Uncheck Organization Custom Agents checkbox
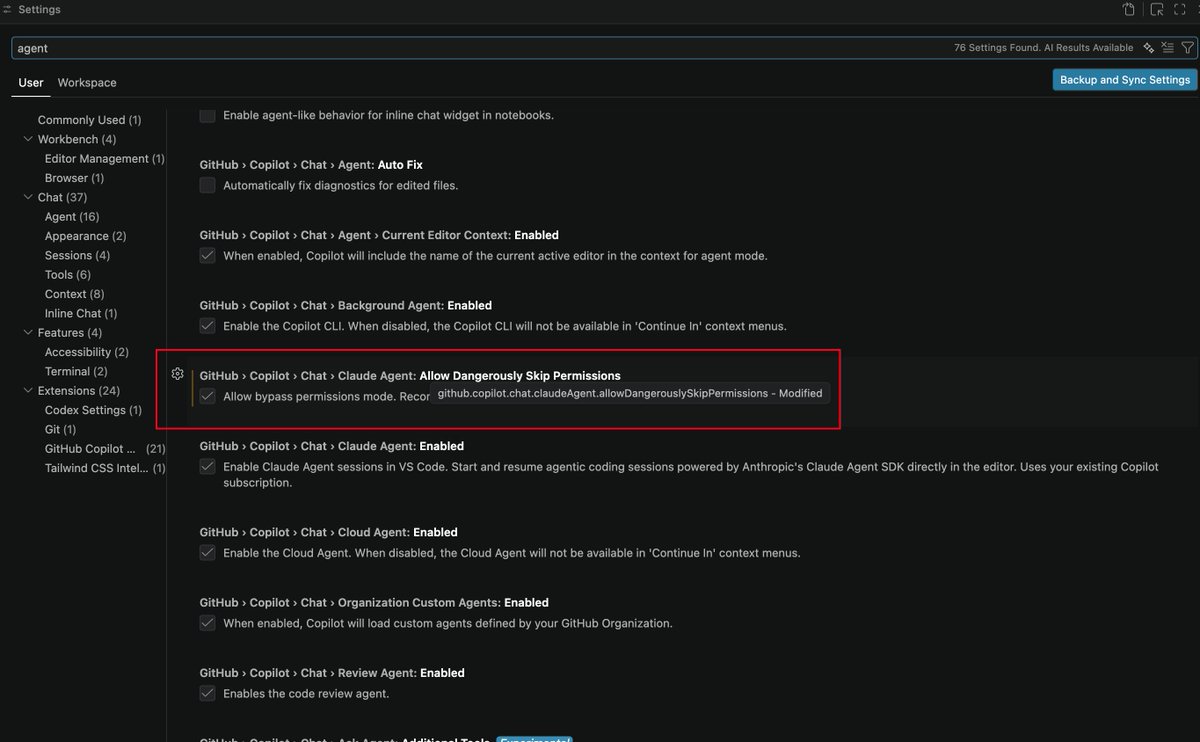The height and width of the screenshot is (742, 1200). pyautogui.click(x=207, y=623)
